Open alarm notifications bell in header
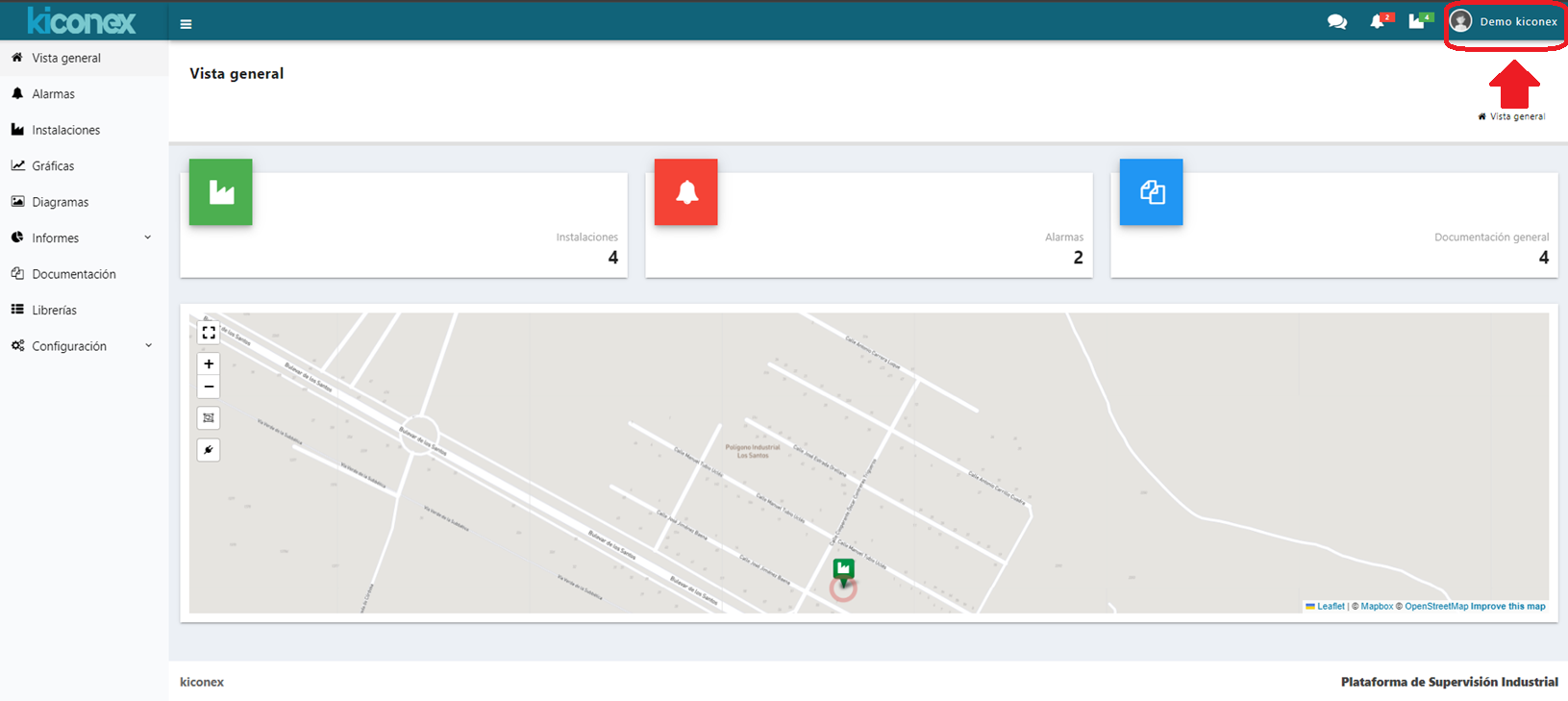Image resolution: width=1568 pixels, height=701 pixels. pyautogui.click(x=1378, y=22)
